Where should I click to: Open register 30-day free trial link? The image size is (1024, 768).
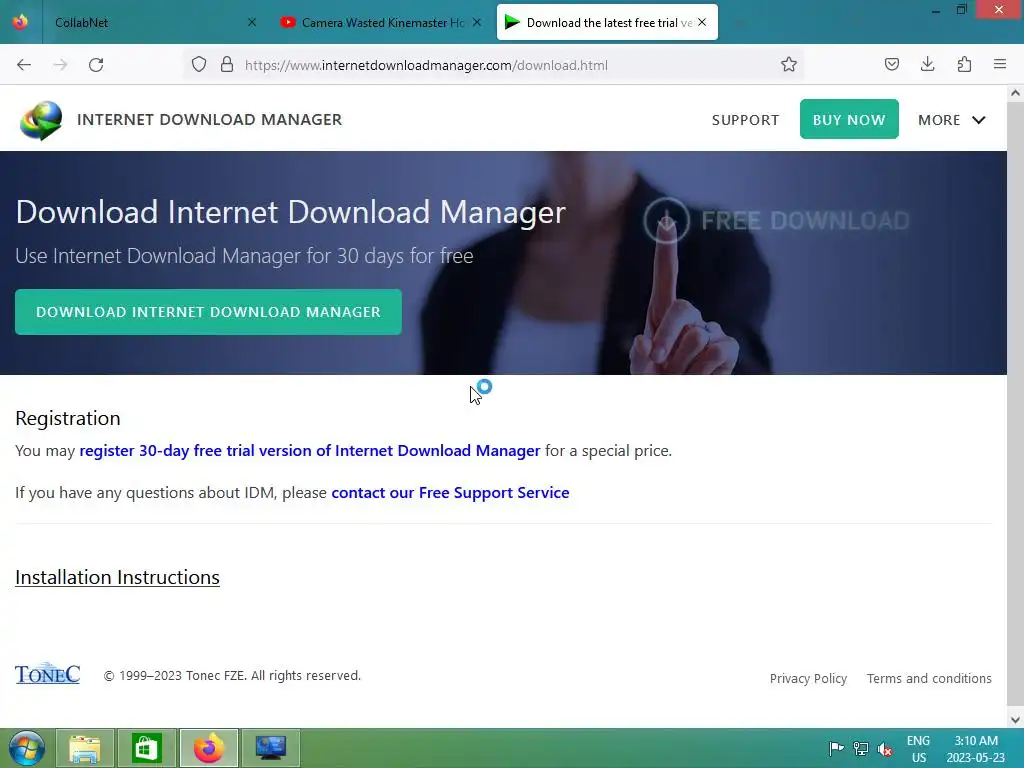(310, 451)
